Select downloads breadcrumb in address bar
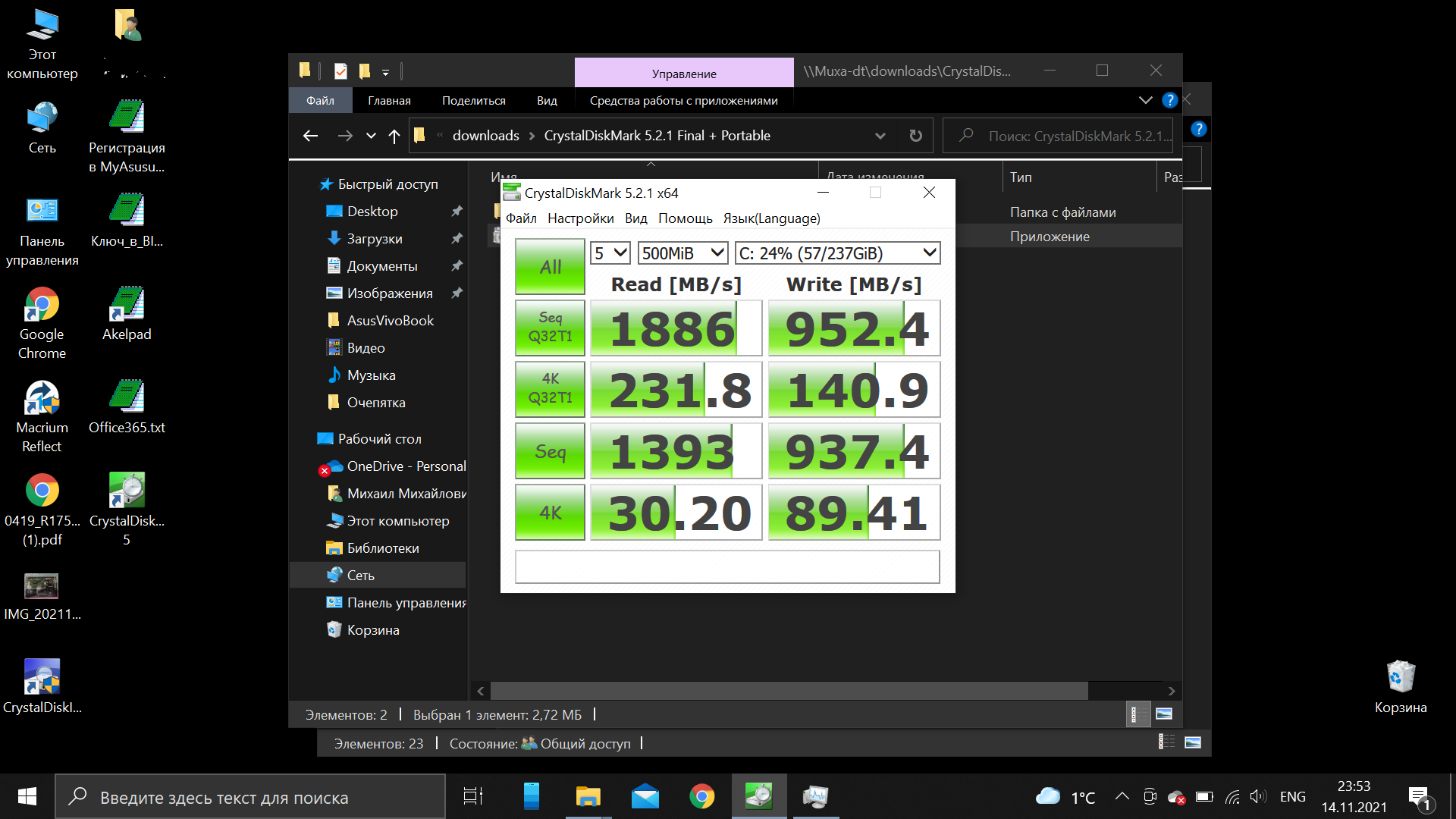 pyautogui.click(x=485, y=136)
